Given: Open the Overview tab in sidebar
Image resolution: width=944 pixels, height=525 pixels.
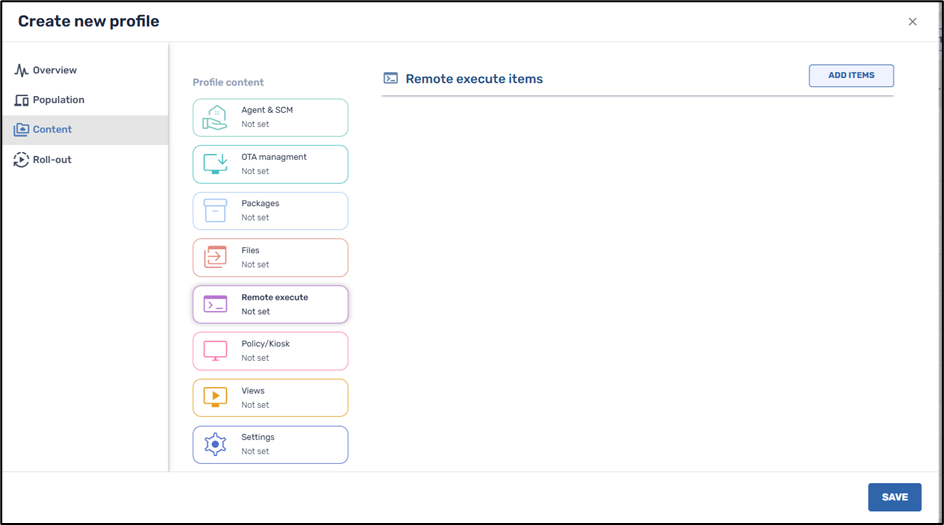Looking at the screenshot, I should pos(54,70).
